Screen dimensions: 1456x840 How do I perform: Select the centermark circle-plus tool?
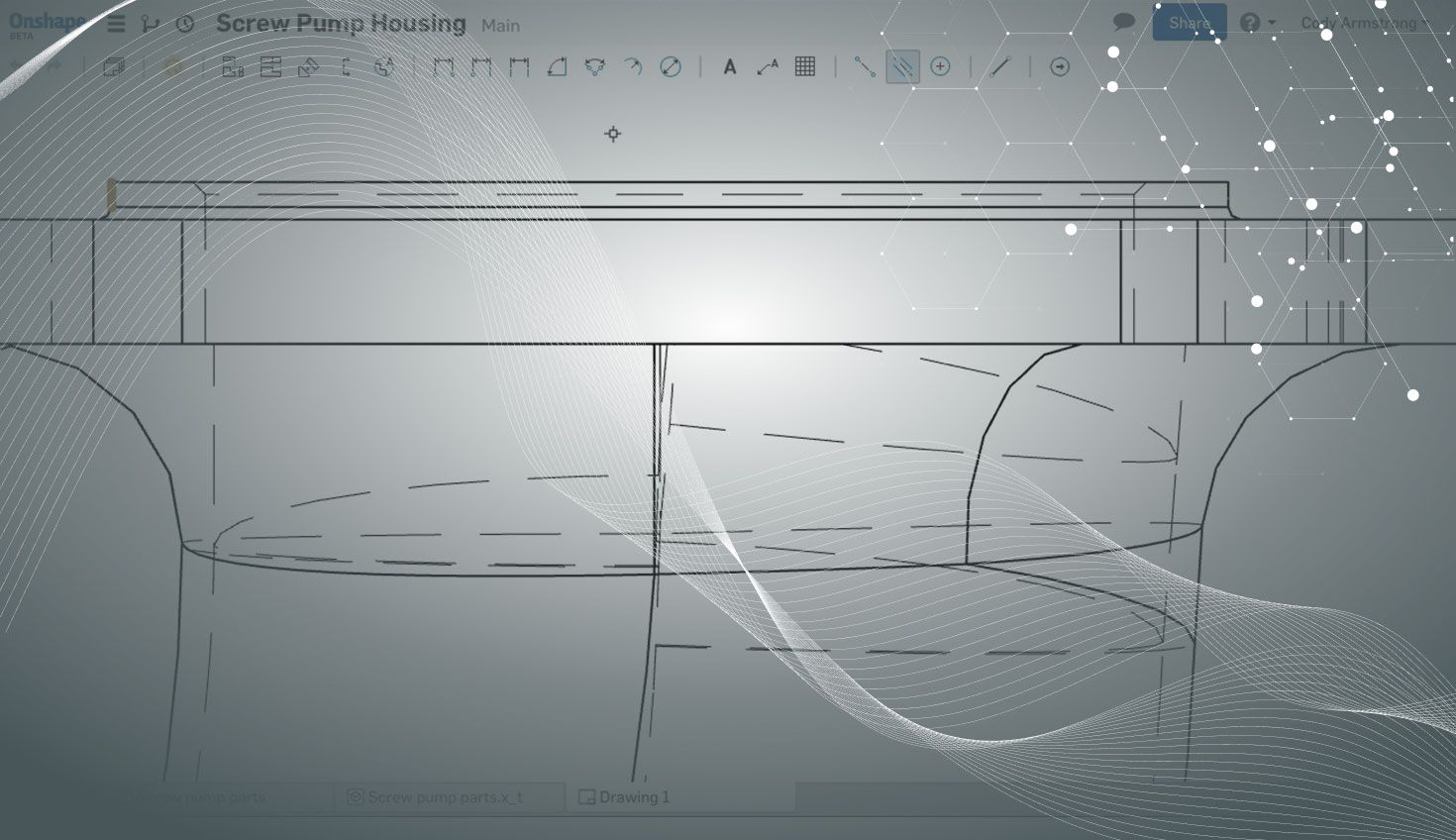click(940, 66)
